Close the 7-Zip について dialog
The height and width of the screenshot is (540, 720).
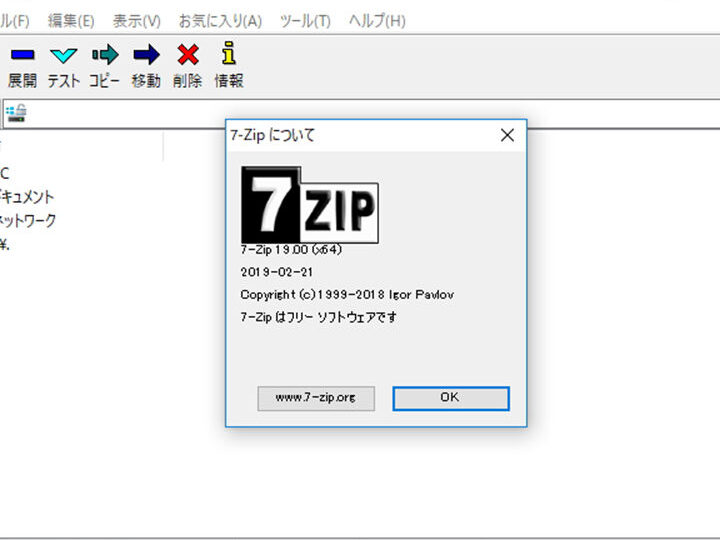[x=507, y=135]
